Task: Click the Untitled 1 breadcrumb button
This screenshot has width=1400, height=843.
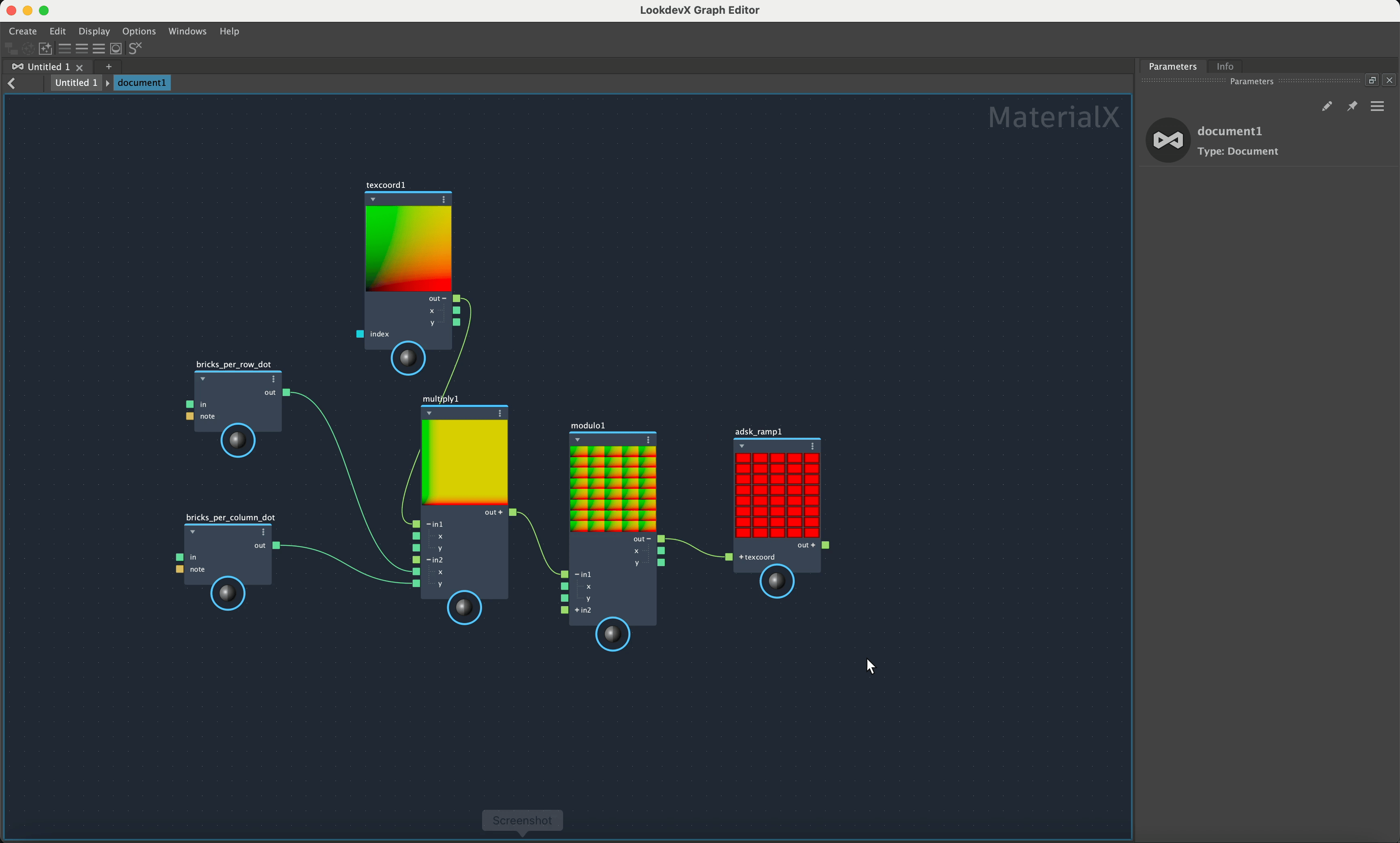Action: pos(76,83)
